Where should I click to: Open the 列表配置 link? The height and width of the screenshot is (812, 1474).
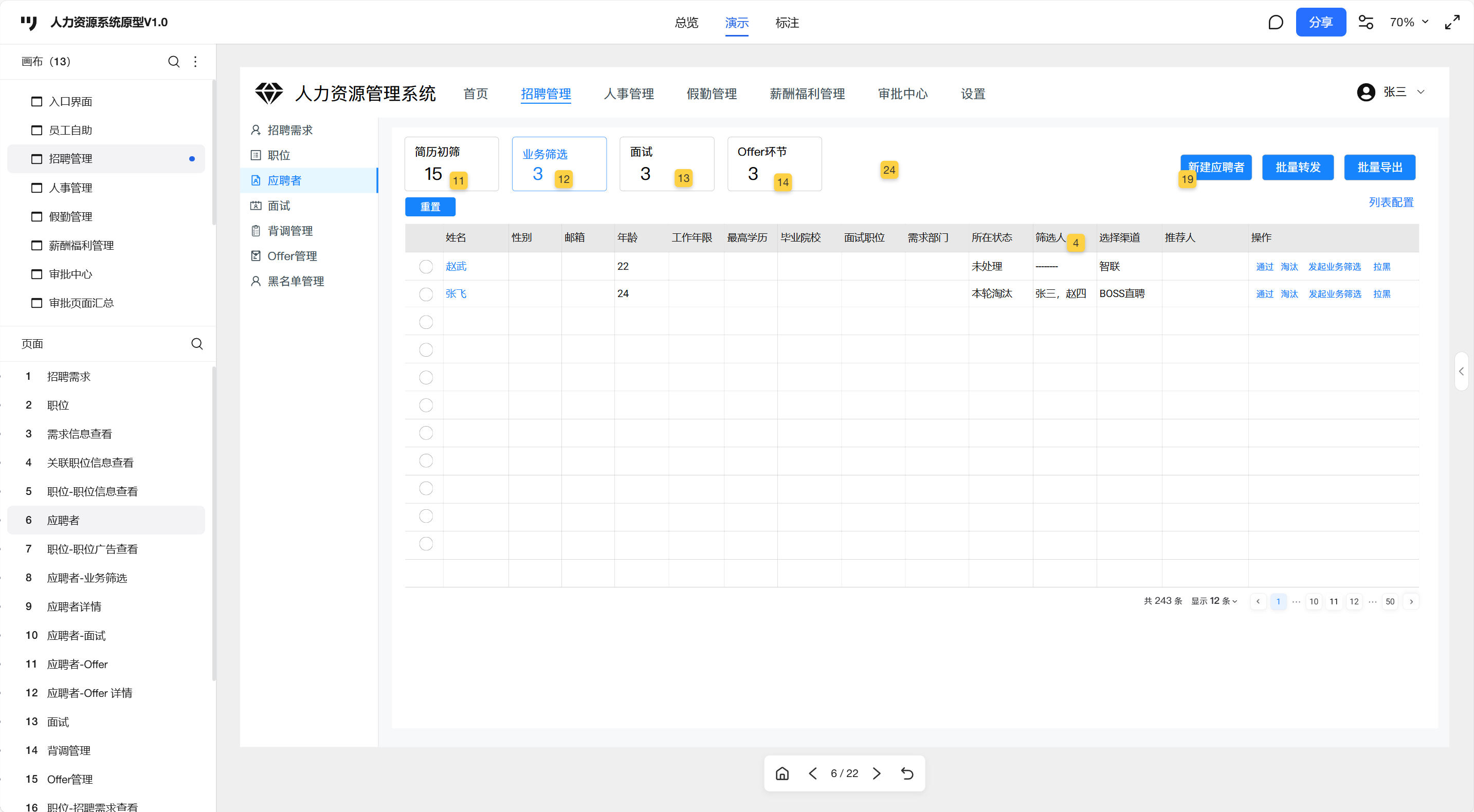pyautogui.click(x=1391, y=202)
